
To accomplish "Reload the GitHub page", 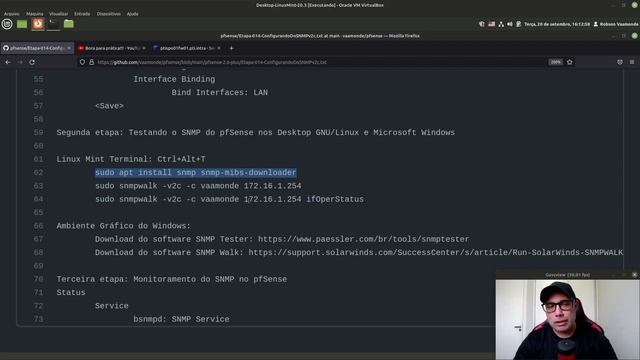I will (x=32, y=62).
